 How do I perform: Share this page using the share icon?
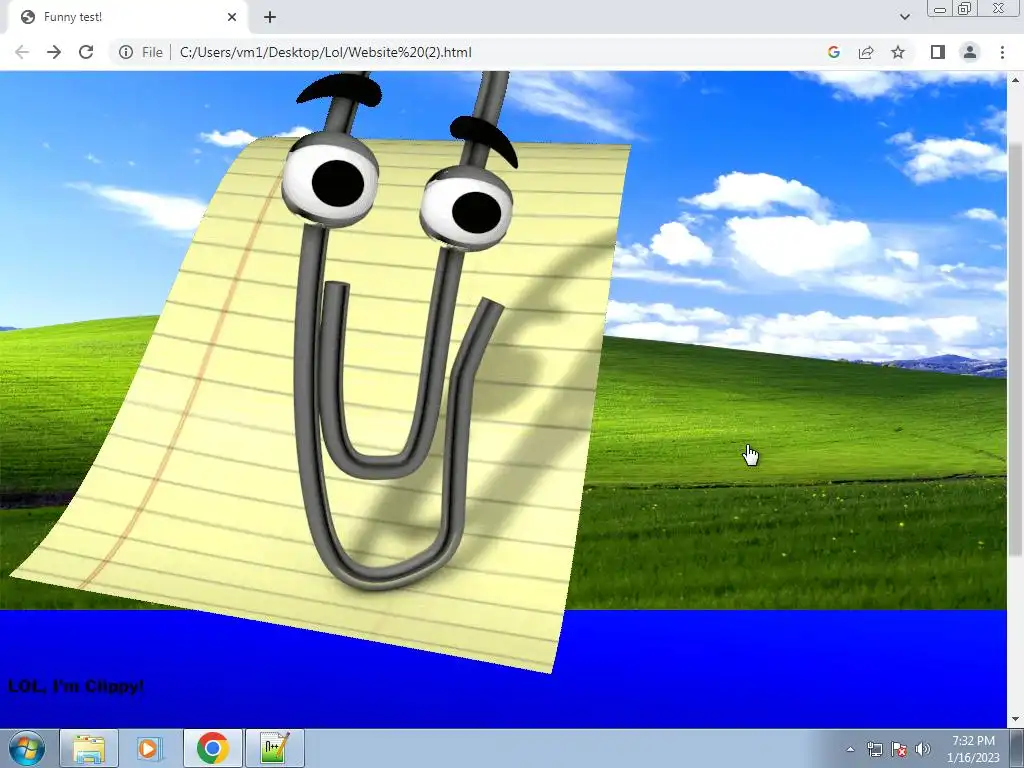[x=866, y=52]
